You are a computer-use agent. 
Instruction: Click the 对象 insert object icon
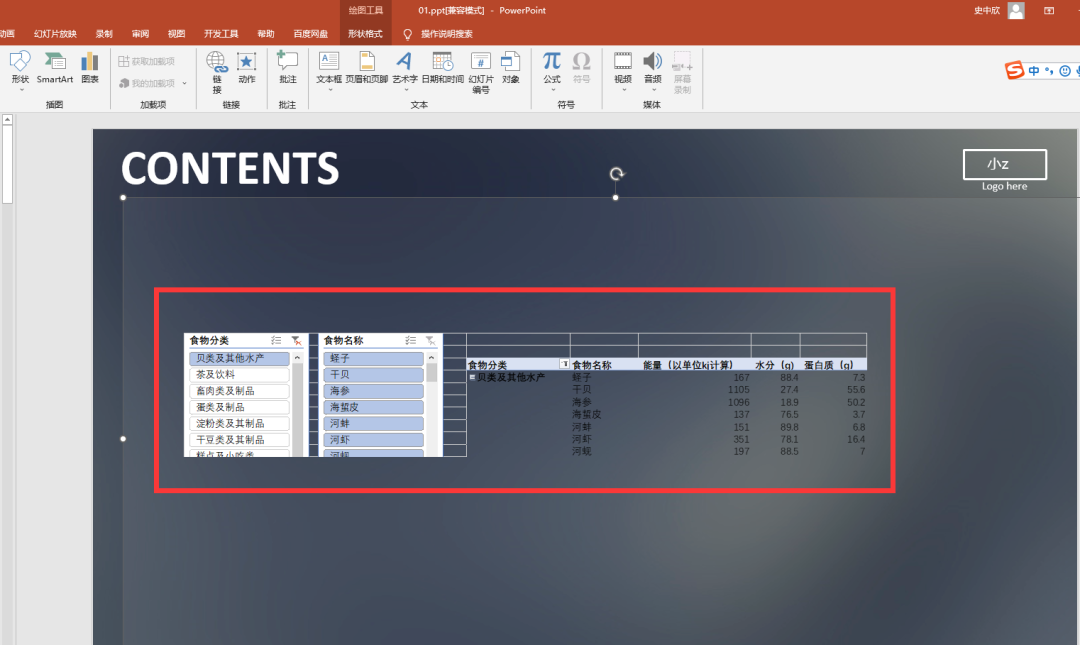pyautogui.click(x=511, y=66)
